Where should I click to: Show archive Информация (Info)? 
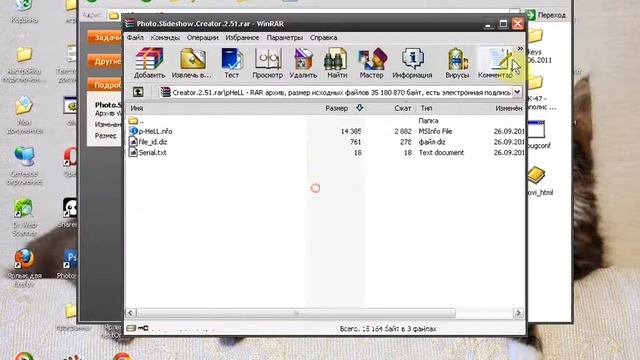click(412, 63)
